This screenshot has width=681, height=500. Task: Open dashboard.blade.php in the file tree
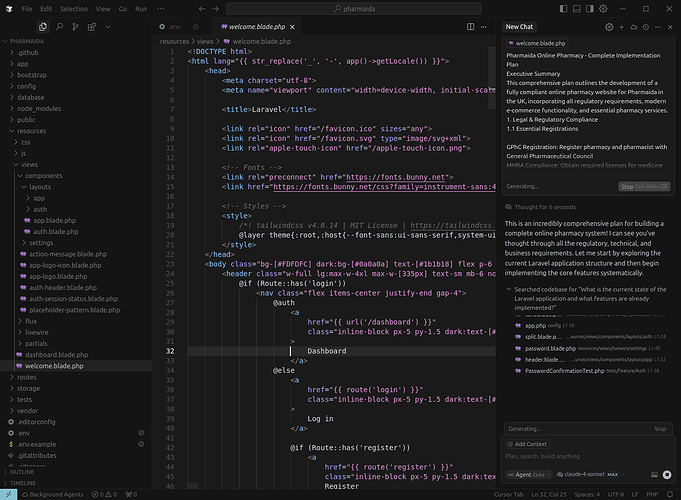pyautogui.click(x=56, y=354)
